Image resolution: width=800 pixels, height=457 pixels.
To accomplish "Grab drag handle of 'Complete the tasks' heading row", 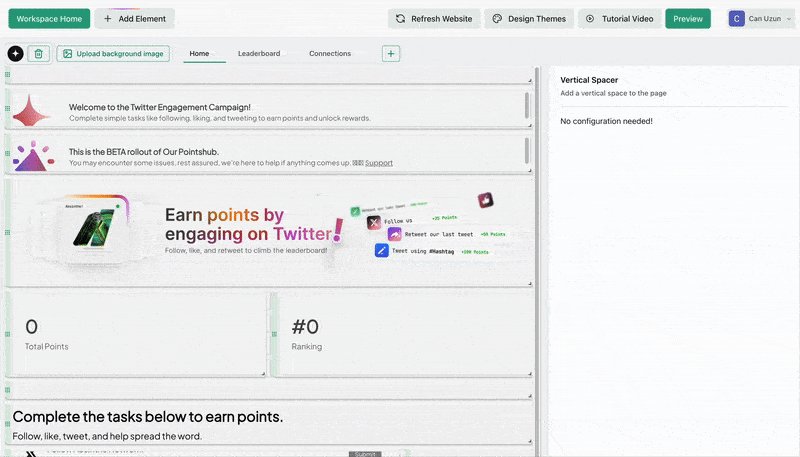I will (x=8, y=423).
